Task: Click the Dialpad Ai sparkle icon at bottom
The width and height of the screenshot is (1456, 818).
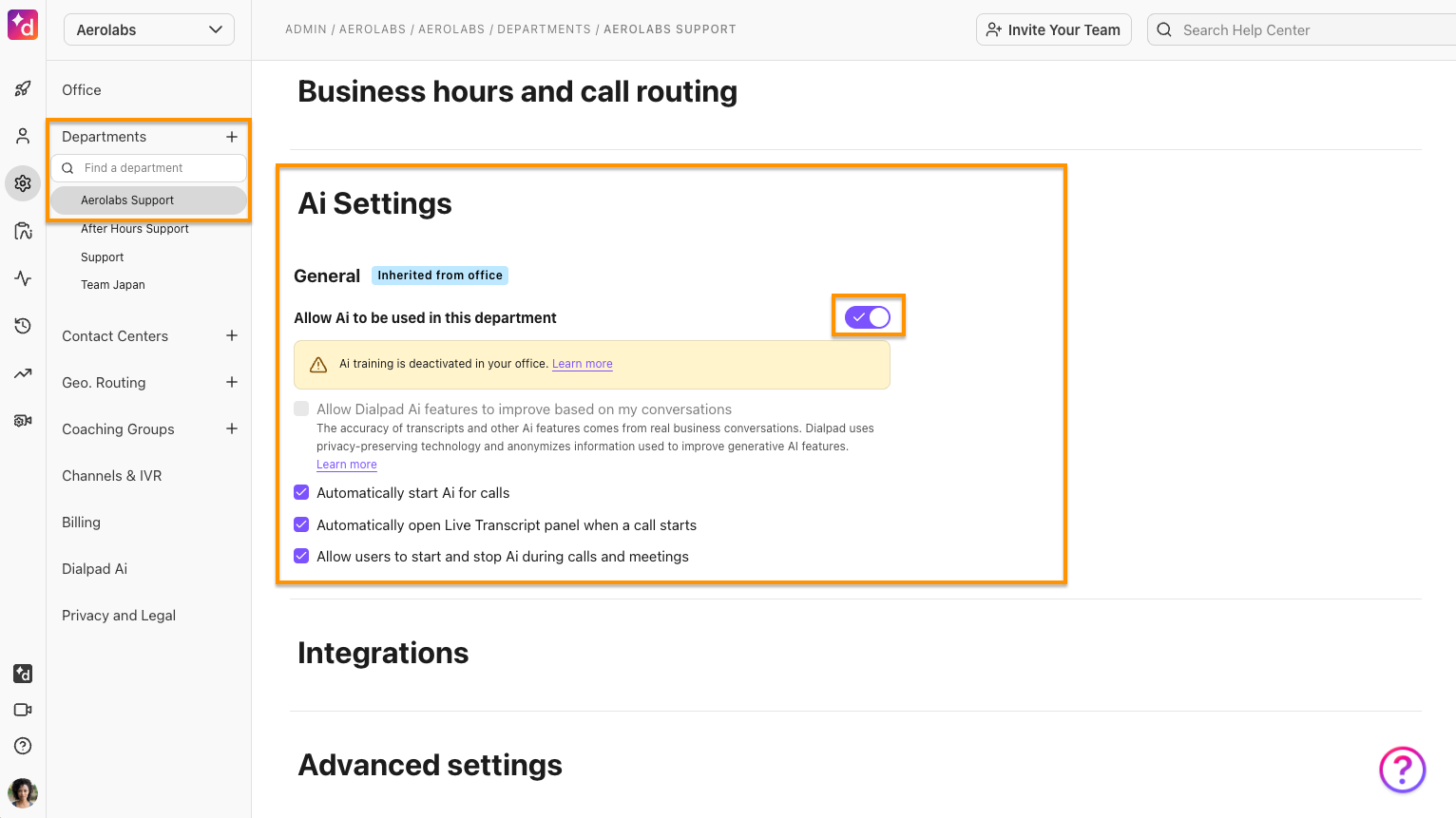Action: point(23,674)
